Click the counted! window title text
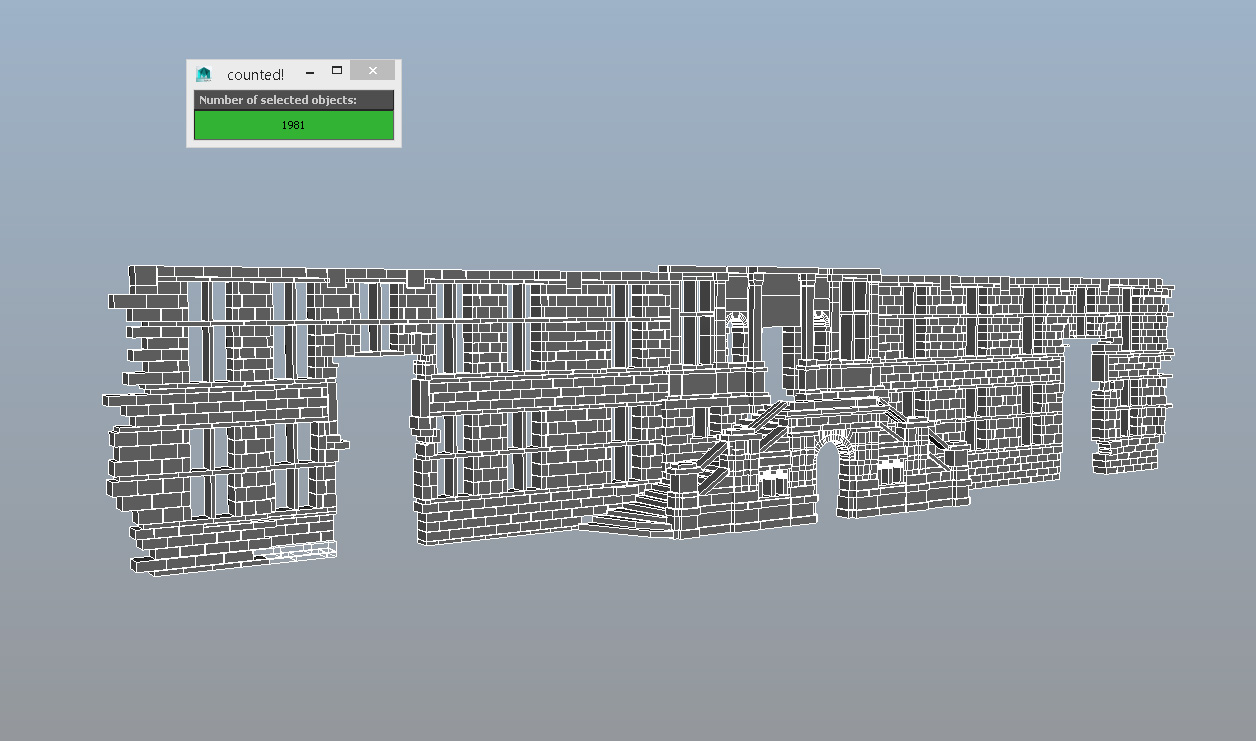 [255, 75]
